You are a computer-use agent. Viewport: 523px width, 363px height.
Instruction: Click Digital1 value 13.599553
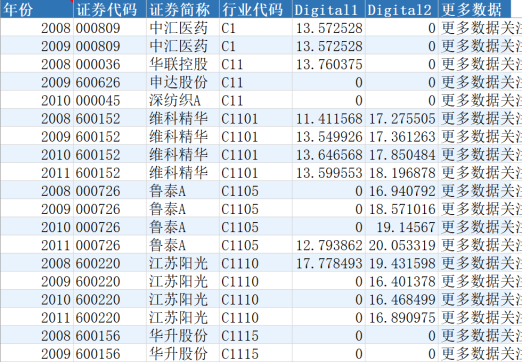(x=329, y=172)
